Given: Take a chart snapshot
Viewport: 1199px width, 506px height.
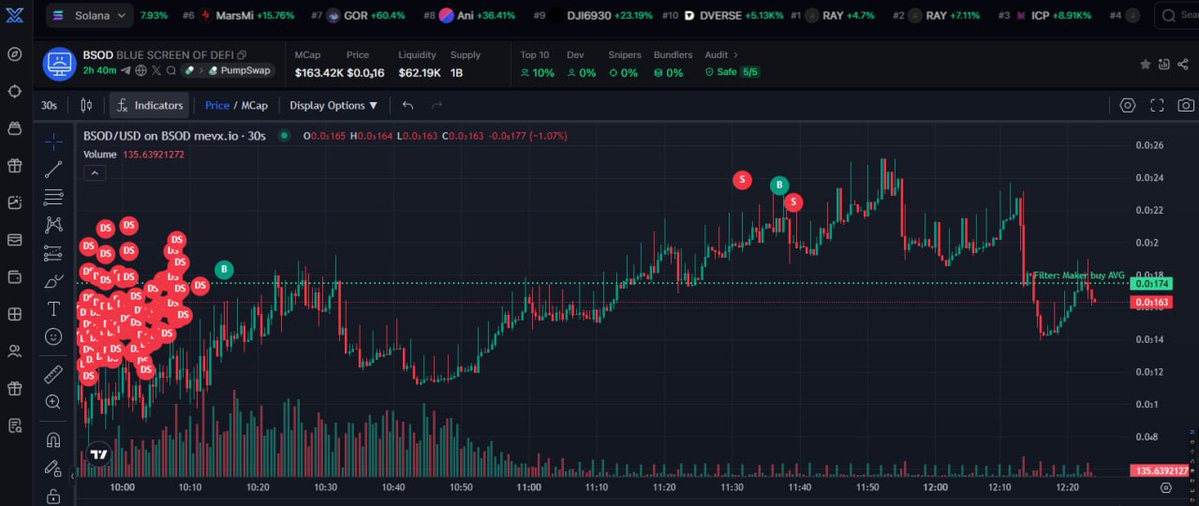Looking at the screenshot, I should [1185, 105].
